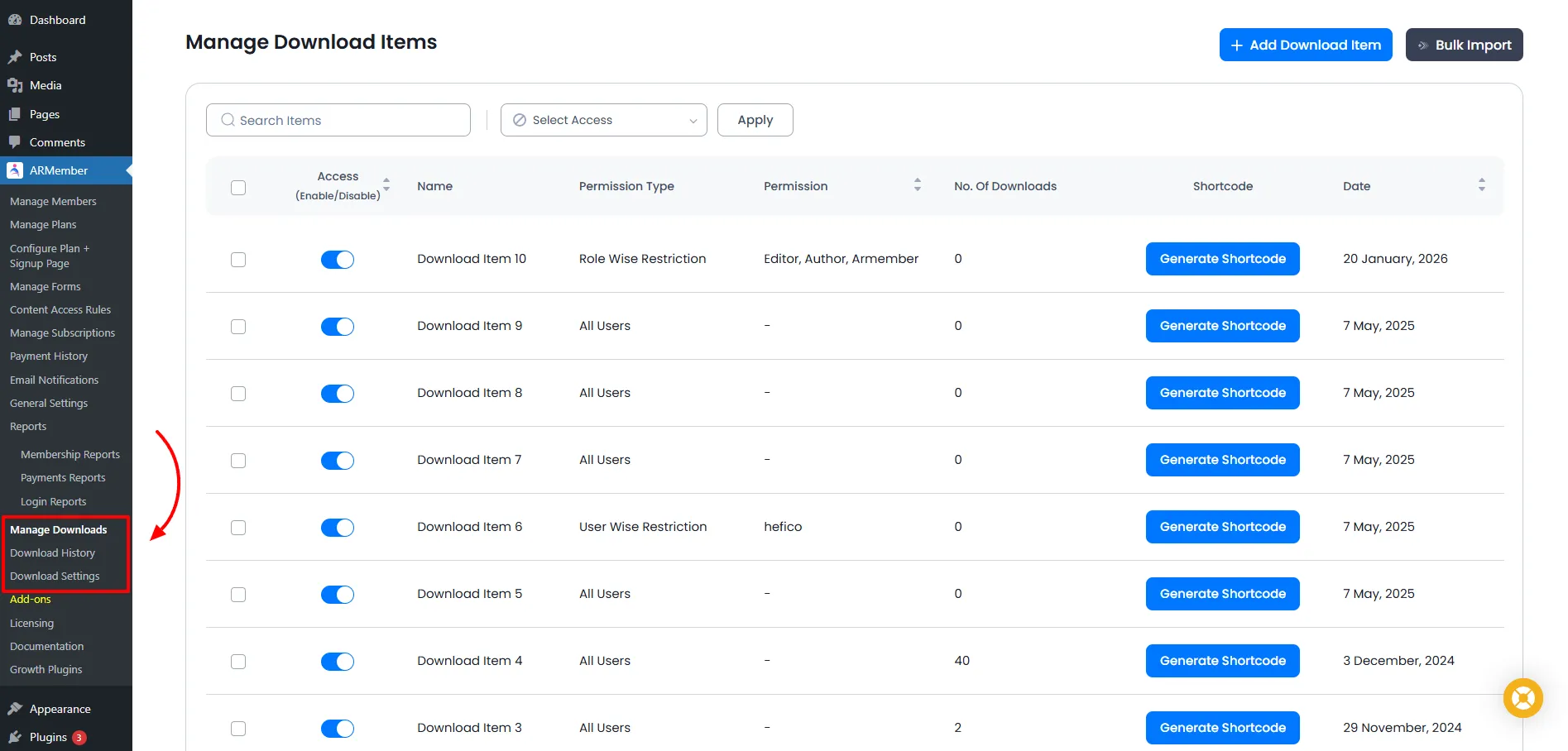
Task: Click the Search Items input field
Action: (338, 120)
